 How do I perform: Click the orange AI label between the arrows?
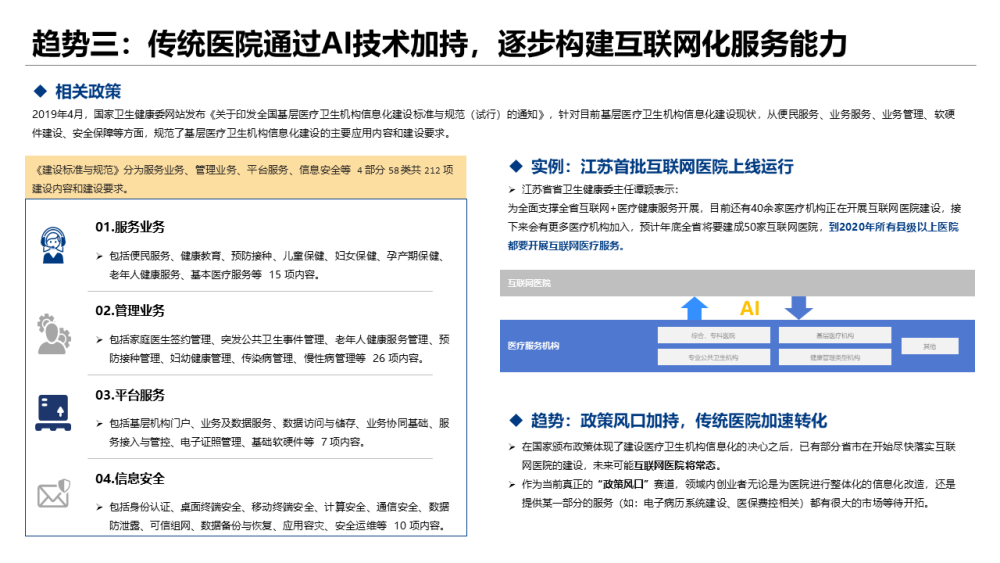click(x=749, y=309)
